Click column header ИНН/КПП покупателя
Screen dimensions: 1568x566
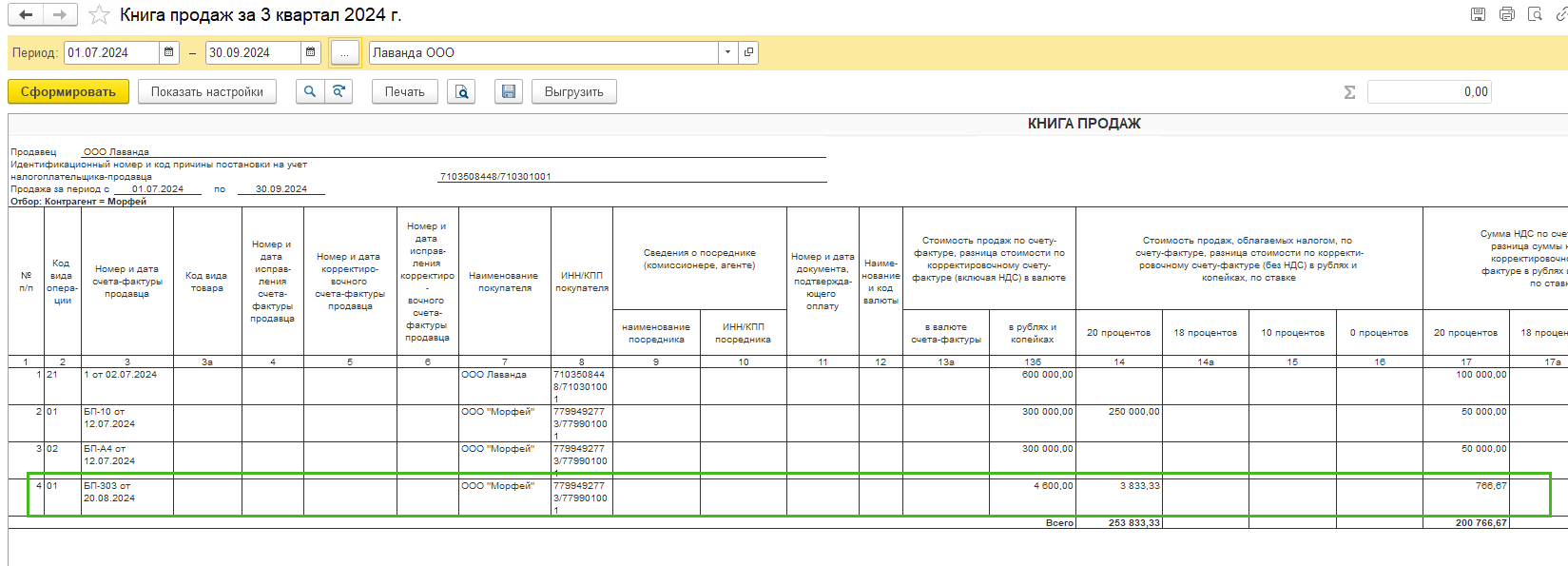pyautogui.click(x=581, y=282)
